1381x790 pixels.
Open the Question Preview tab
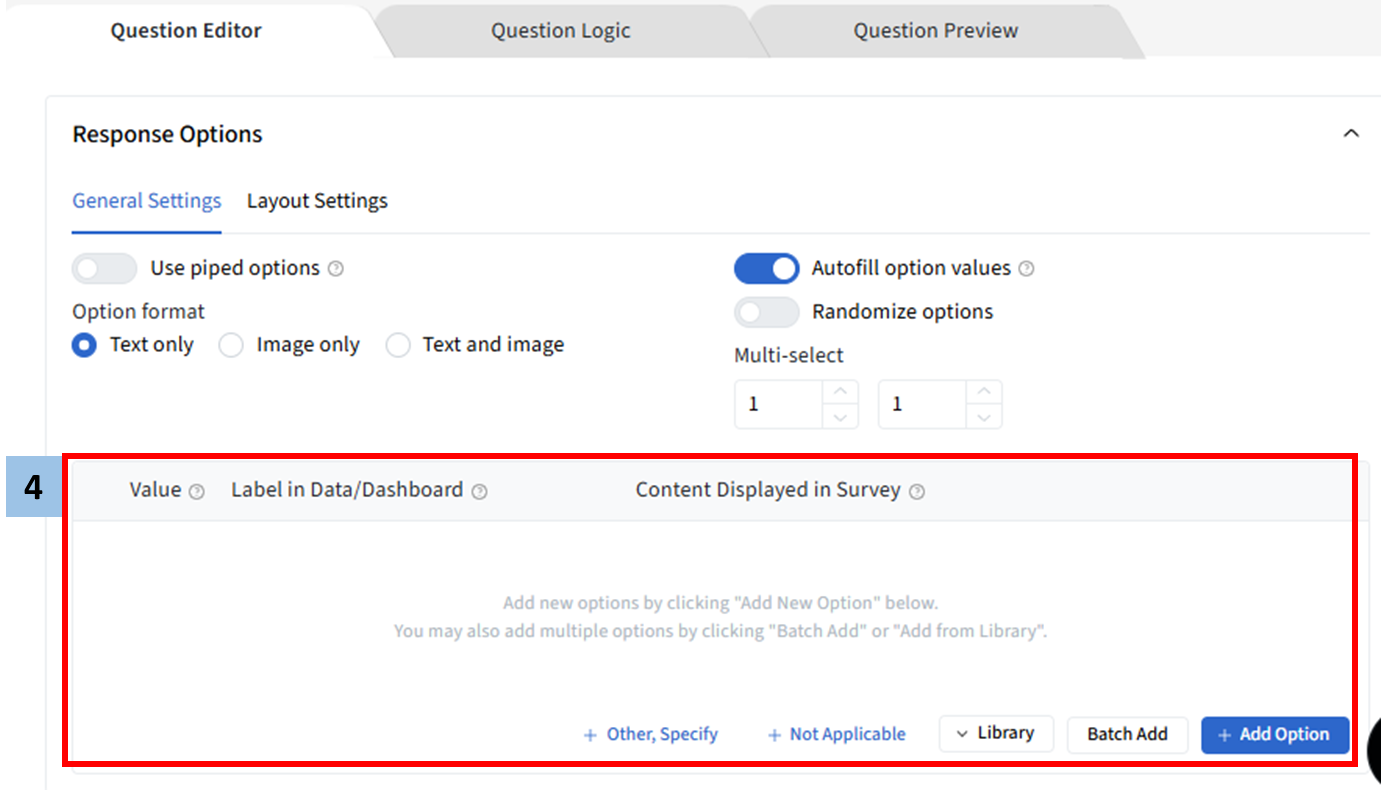click(935, 31)
